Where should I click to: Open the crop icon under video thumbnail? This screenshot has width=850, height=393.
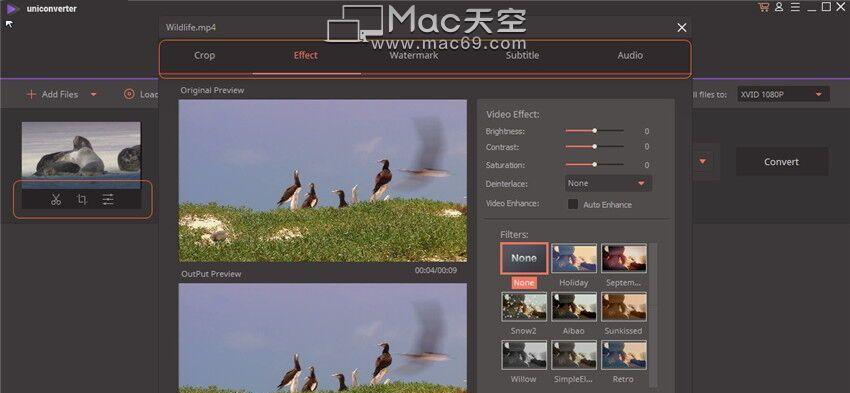coord(82,199)
